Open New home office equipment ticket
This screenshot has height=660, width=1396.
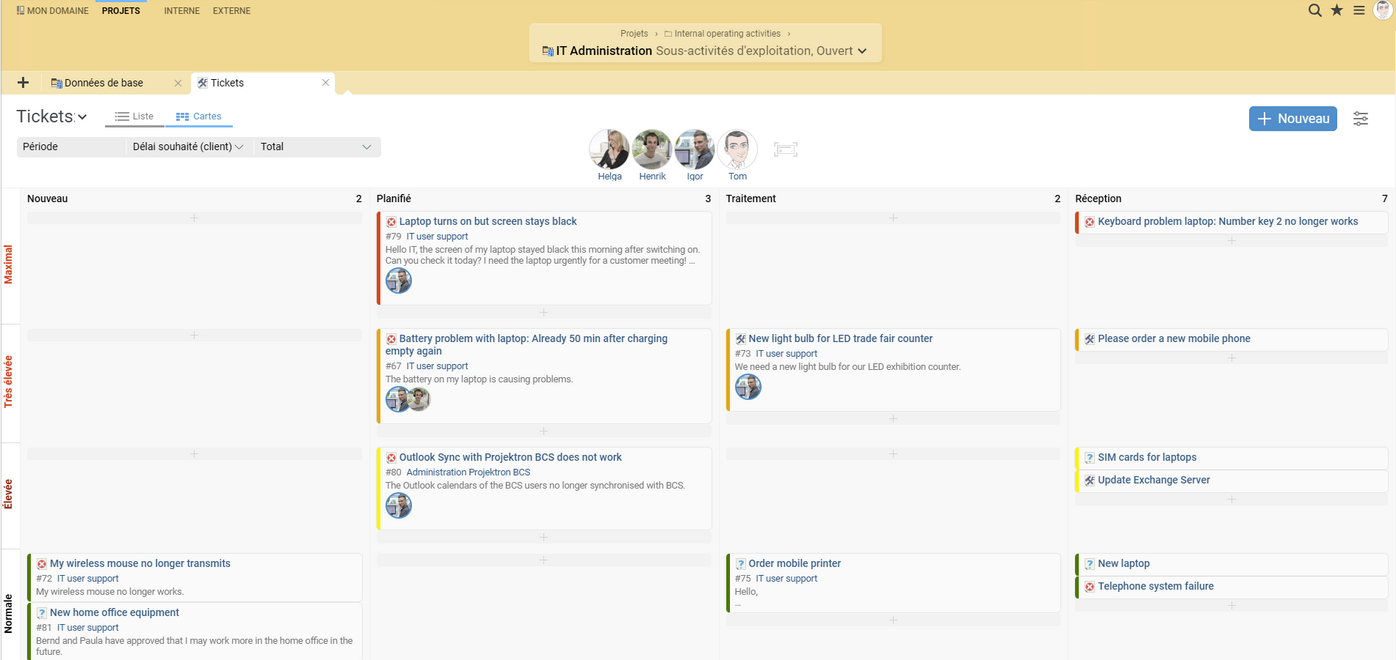(115, 613)
